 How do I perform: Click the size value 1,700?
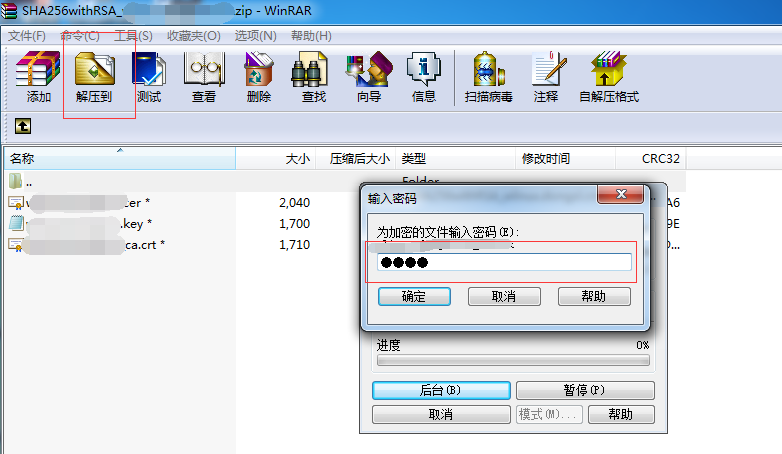pos(294,224)
